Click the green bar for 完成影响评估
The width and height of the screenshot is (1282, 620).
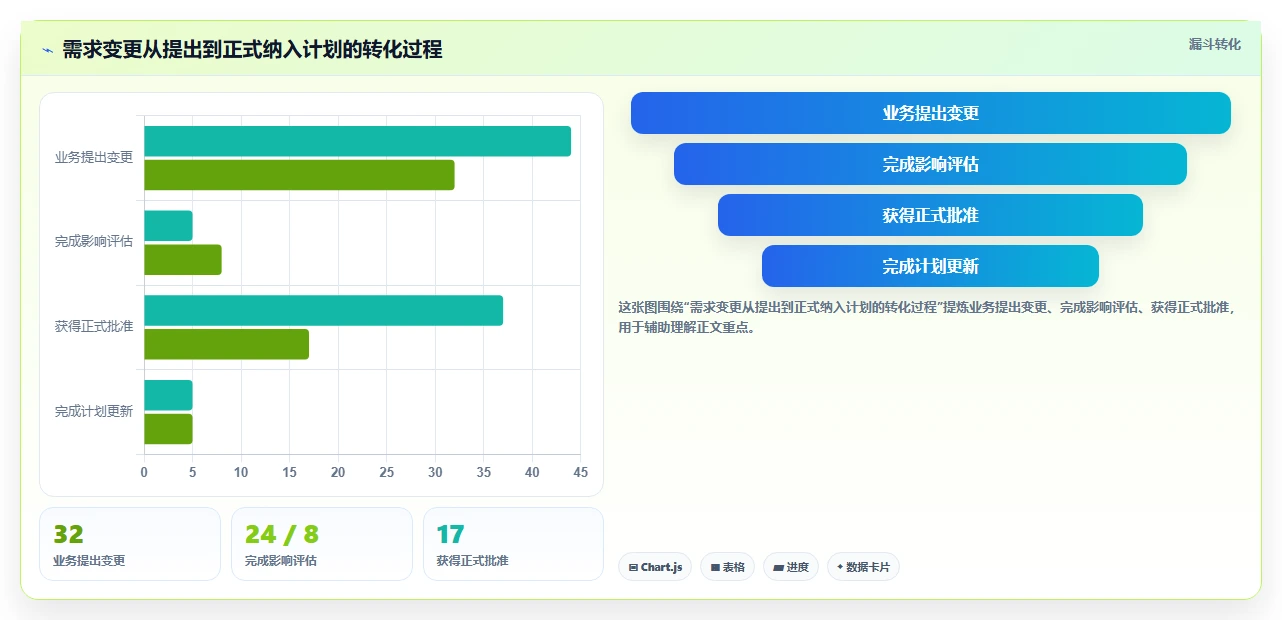click(x=183, y=260)
